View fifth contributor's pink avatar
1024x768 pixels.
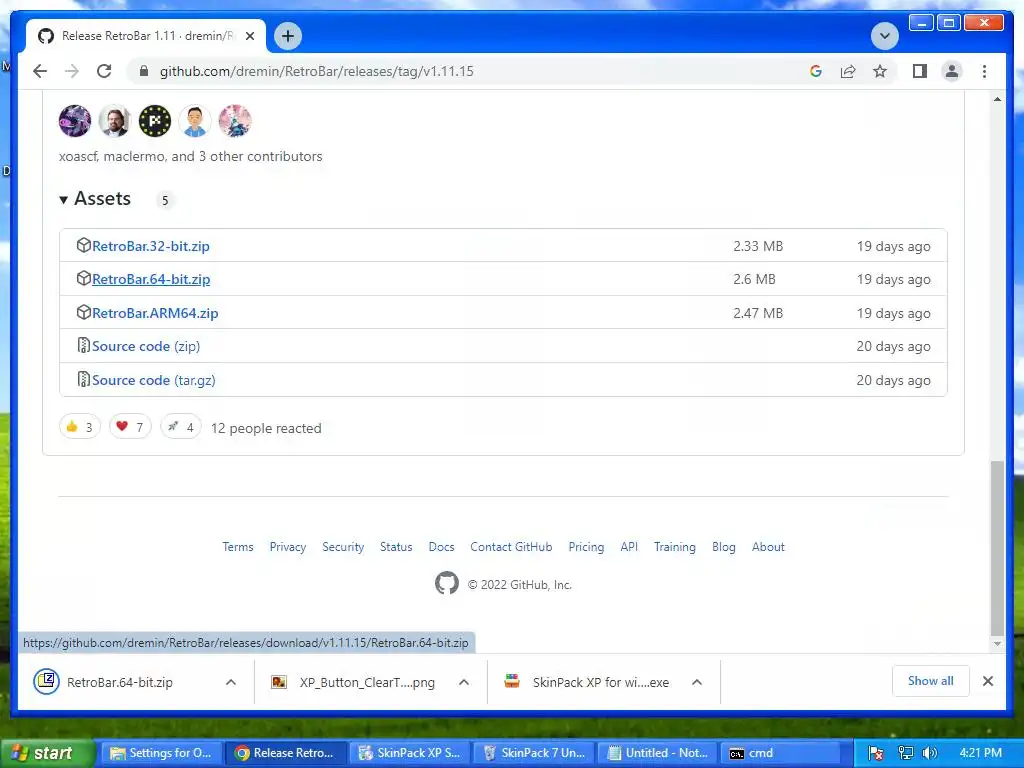click(x=234, y=121)
